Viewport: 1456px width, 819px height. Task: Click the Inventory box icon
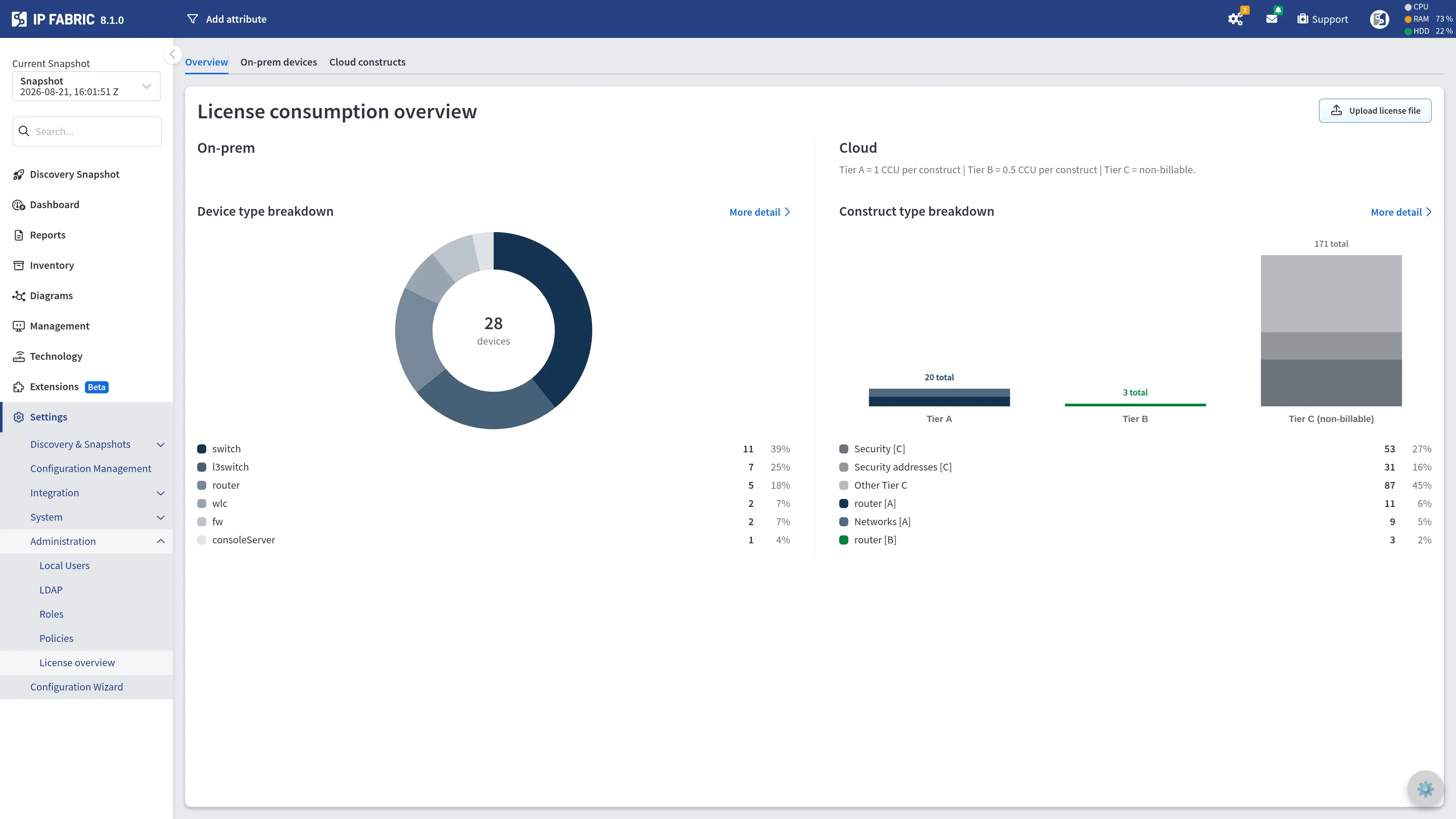click(x=19, y=266)
